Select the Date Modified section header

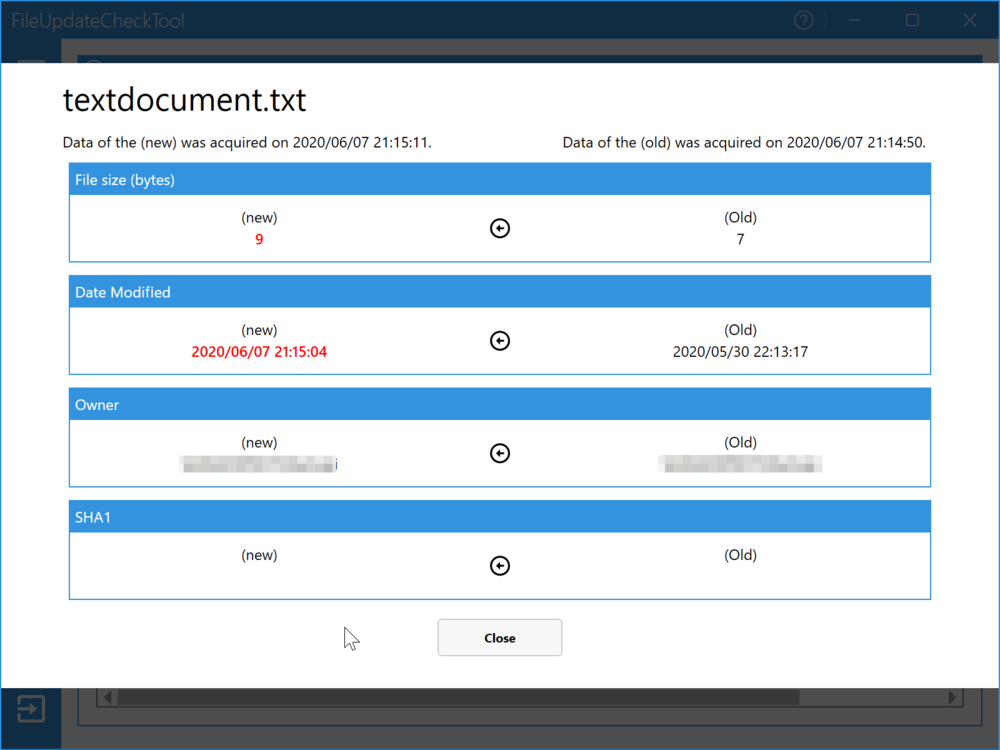pyautogui.click(x=123, y=292)
